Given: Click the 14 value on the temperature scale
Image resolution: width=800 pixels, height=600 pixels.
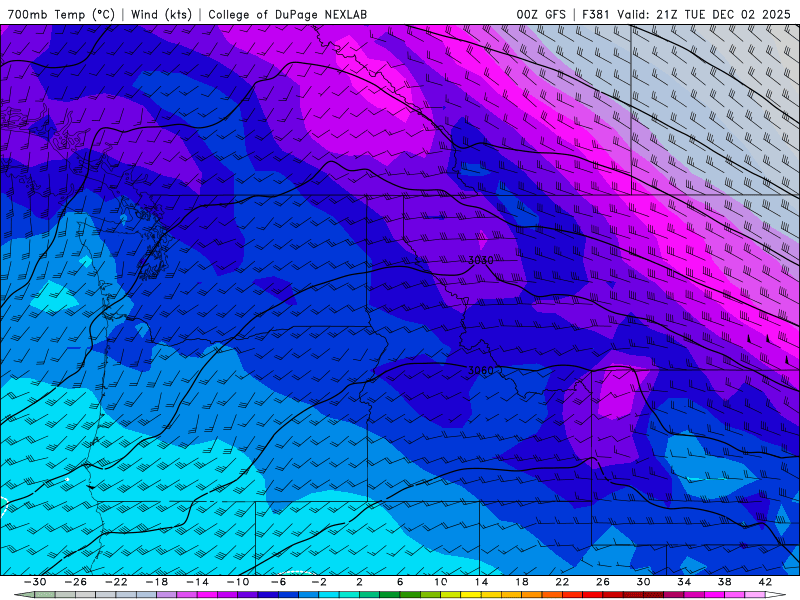Looking at the screenshot, I should coord(481,582).
